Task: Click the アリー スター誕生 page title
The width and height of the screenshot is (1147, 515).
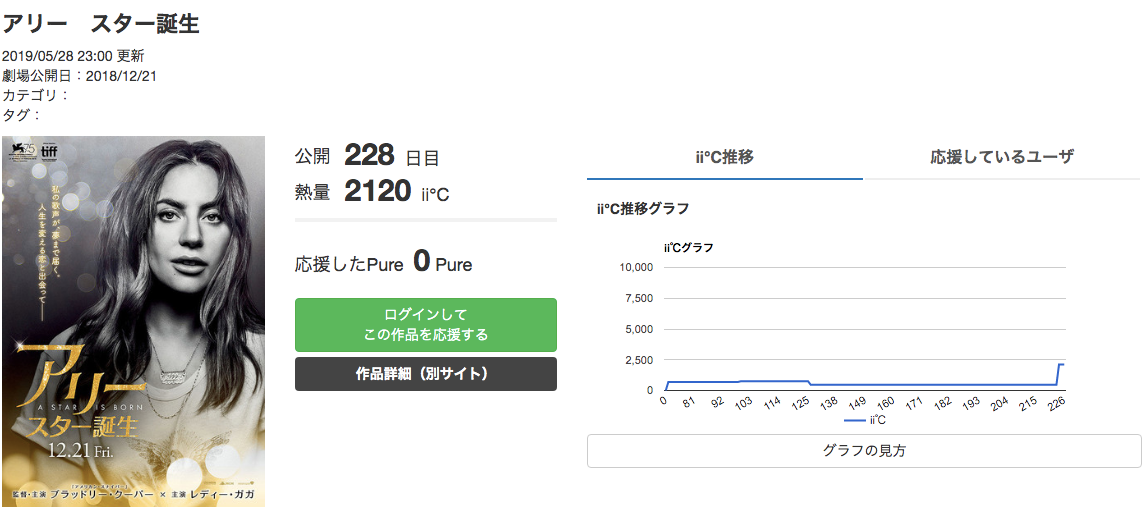Action: [101, 23]
